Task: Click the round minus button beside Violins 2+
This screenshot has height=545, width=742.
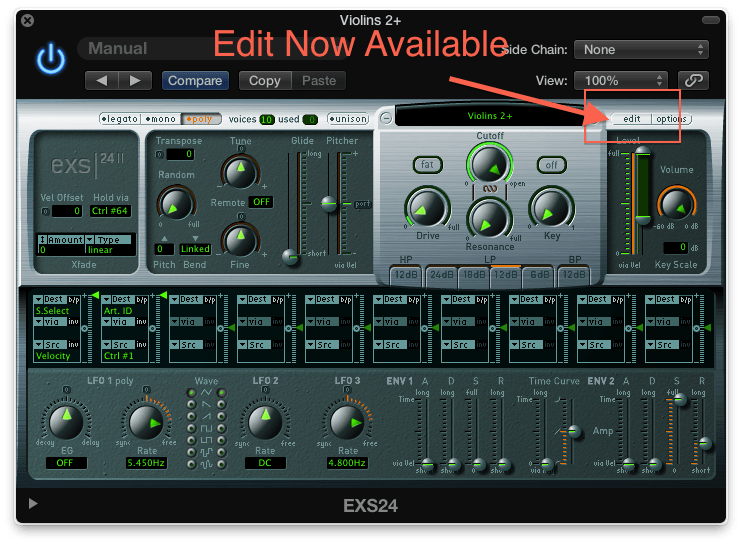Action: 386,118
